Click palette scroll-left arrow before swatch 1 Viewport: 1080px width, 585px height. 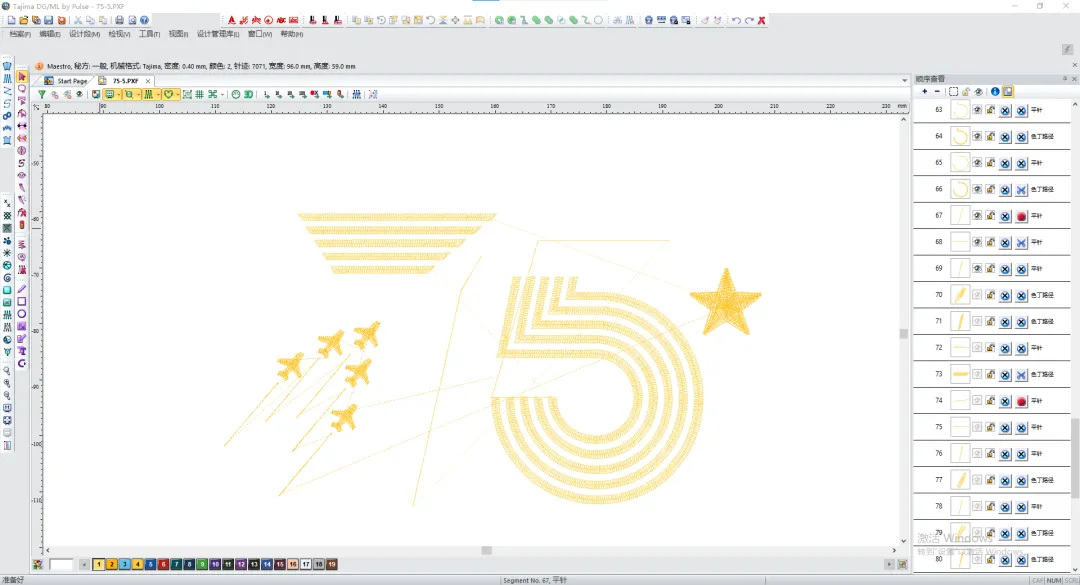pyautogui.click(x=84, y=564)
